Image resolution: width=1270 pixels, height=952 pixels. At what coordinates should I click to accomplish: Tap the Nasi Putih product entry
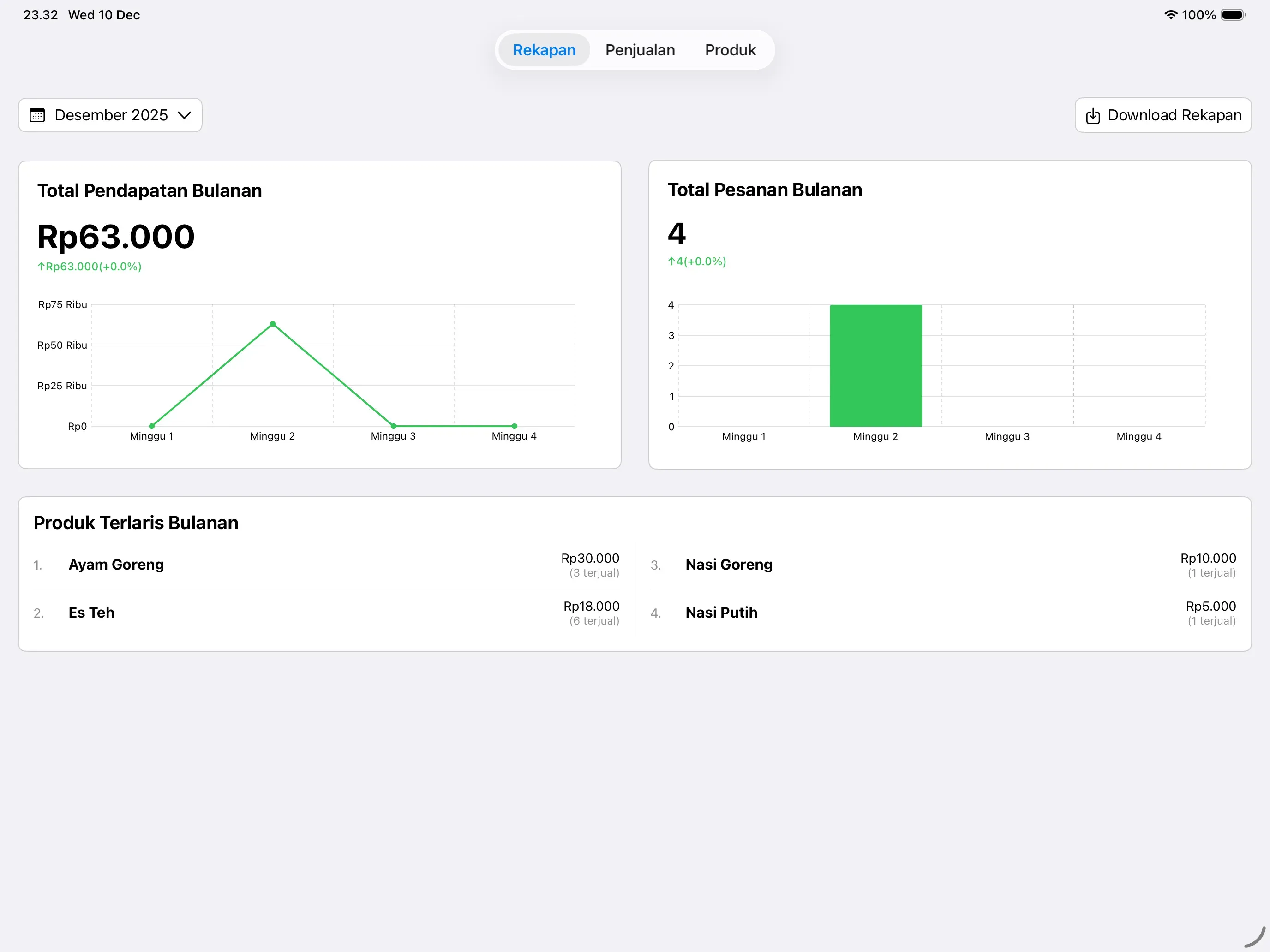pos(721,613)
